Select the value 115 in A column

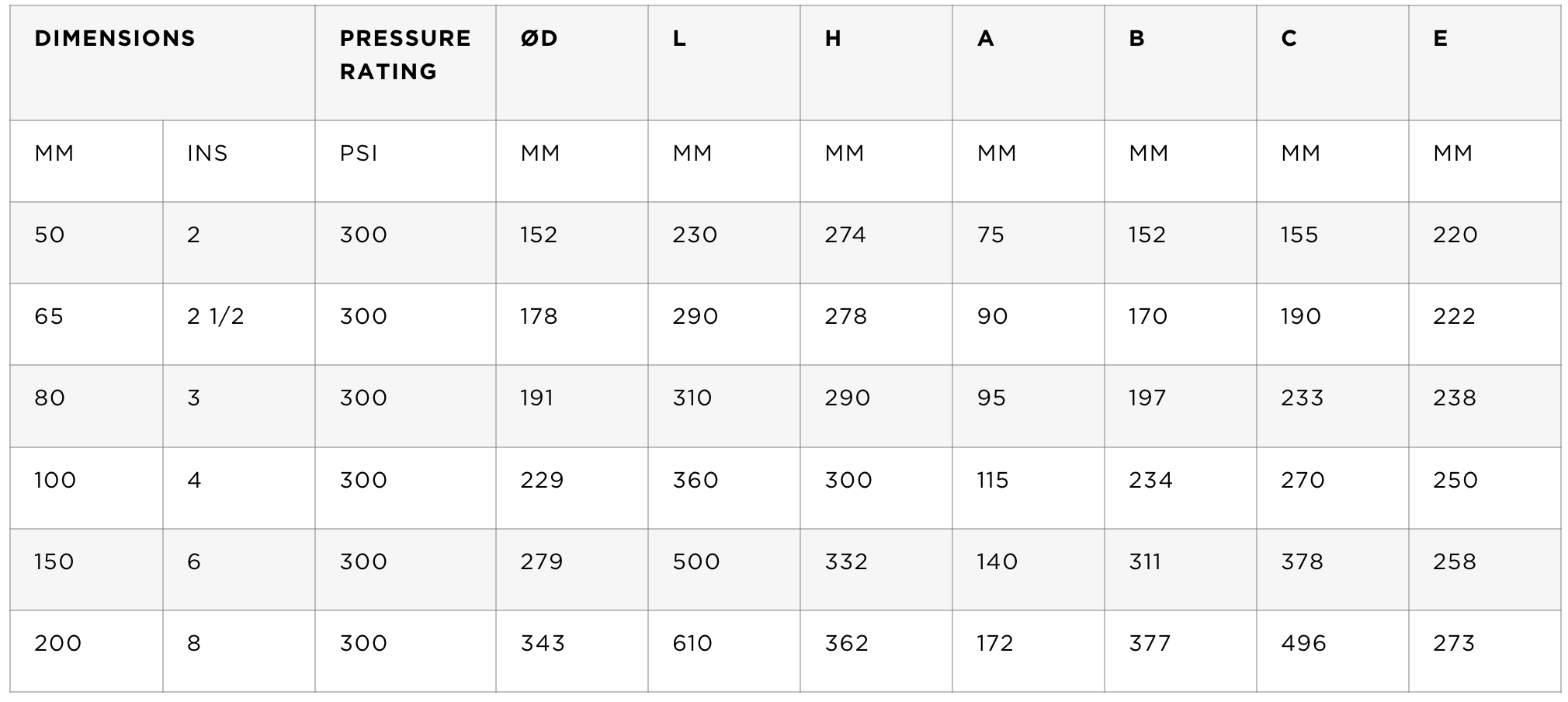[1028, 488]
